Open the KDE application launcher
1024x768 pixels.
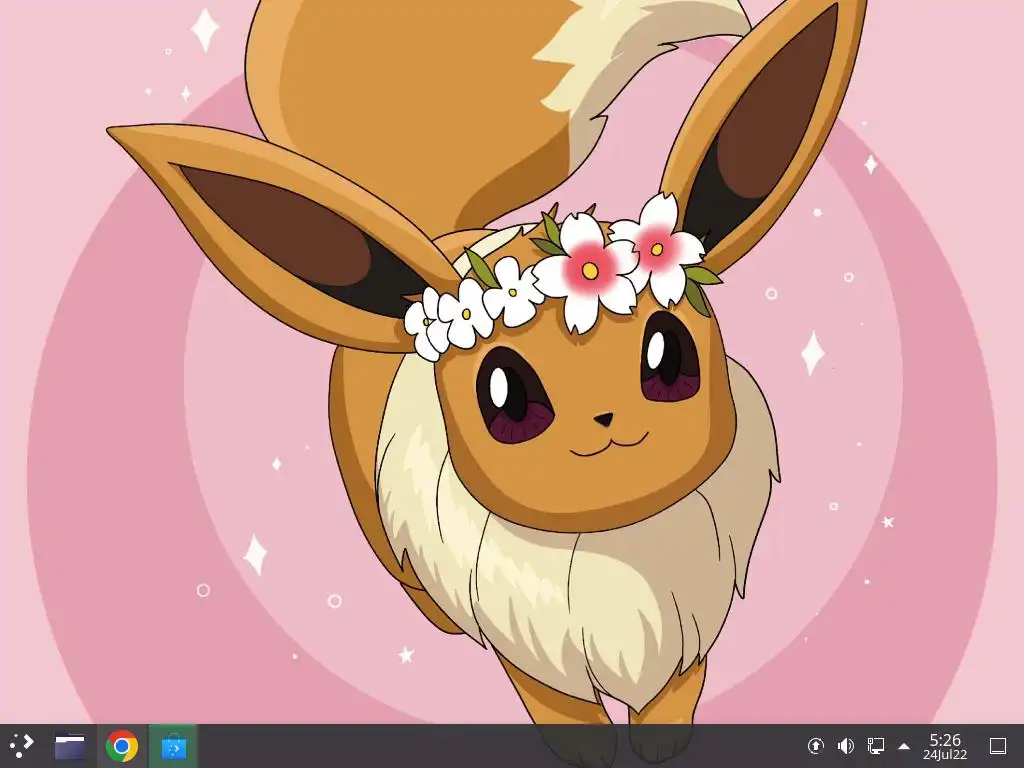(x=22, y=746)
